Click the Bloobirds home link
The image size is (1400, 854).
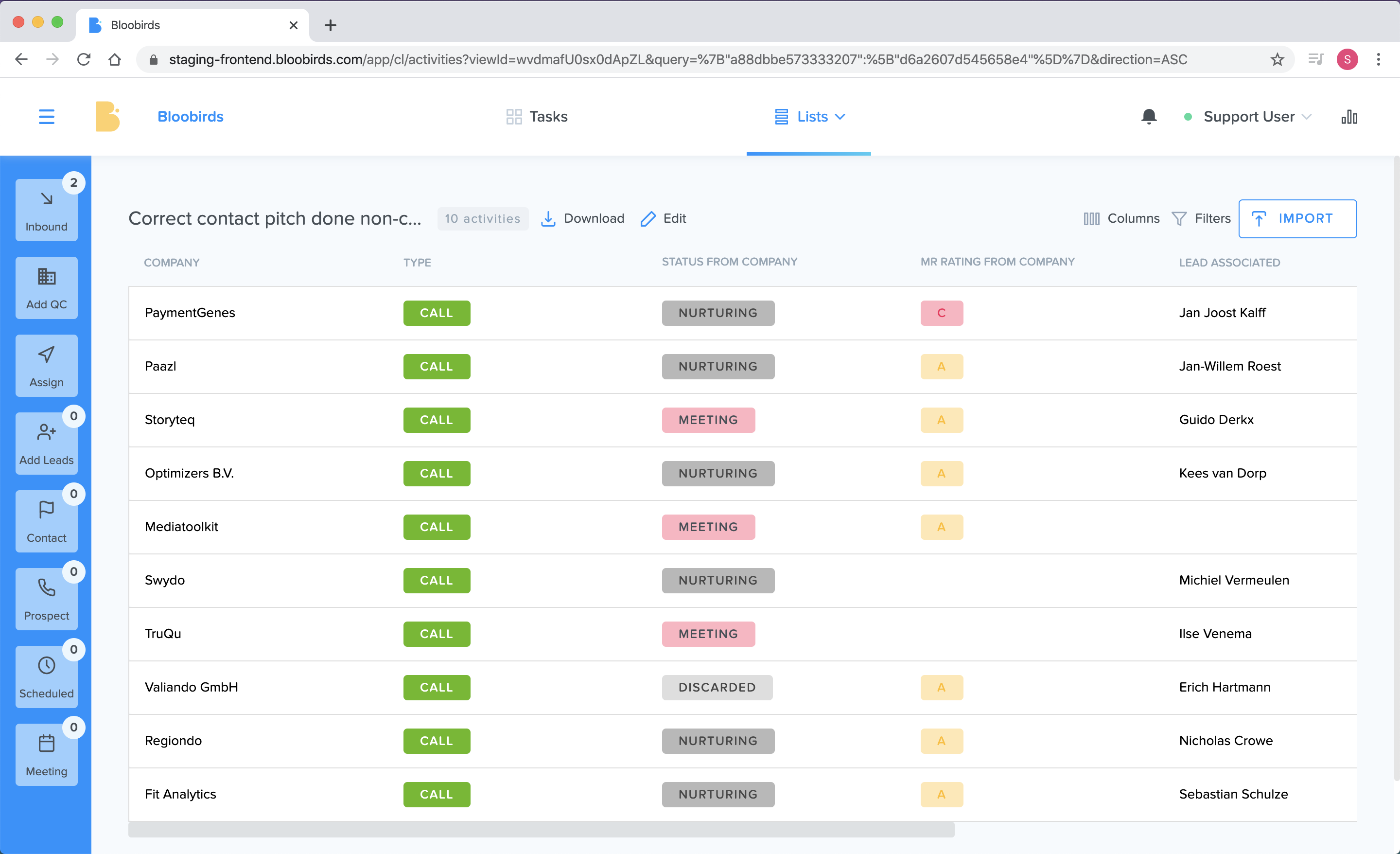191,117
